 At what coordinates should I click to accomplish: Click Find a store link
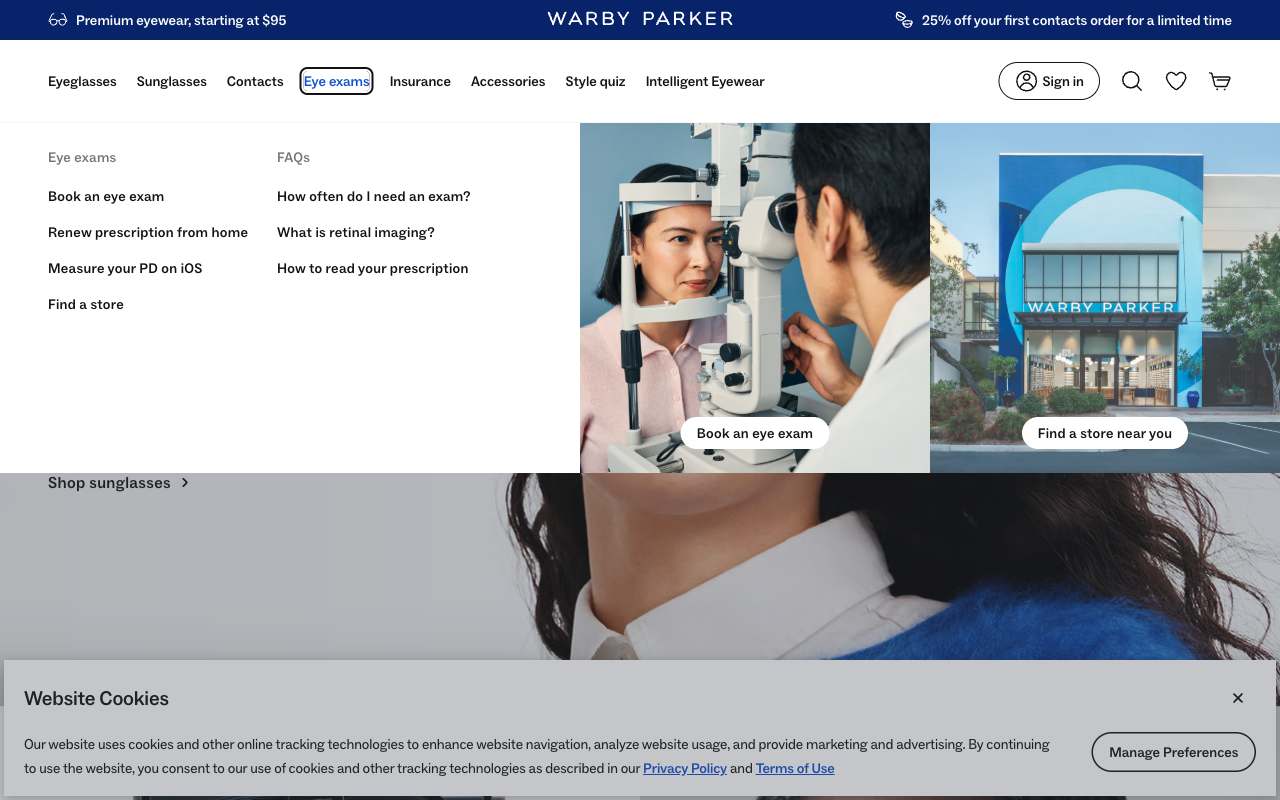tap(86, 304)
